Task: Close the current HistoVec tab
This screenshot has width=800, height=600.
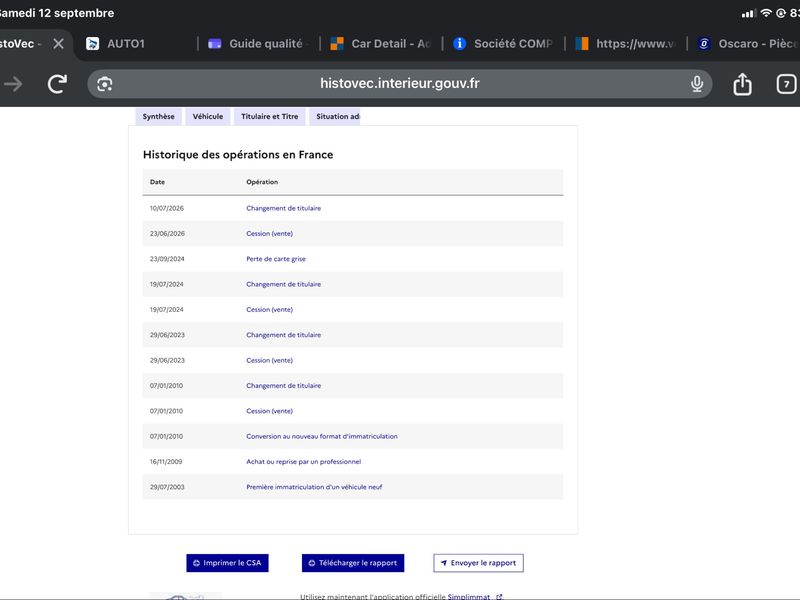Action: [x=59, y=44]
